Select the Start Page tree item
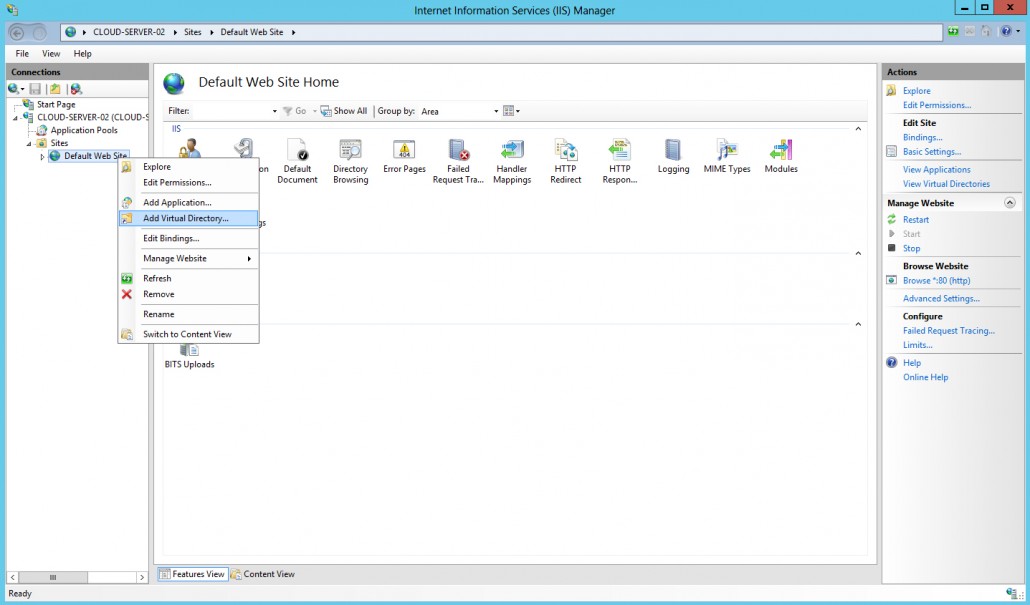The image size is (1030, 605). [56, 104]
